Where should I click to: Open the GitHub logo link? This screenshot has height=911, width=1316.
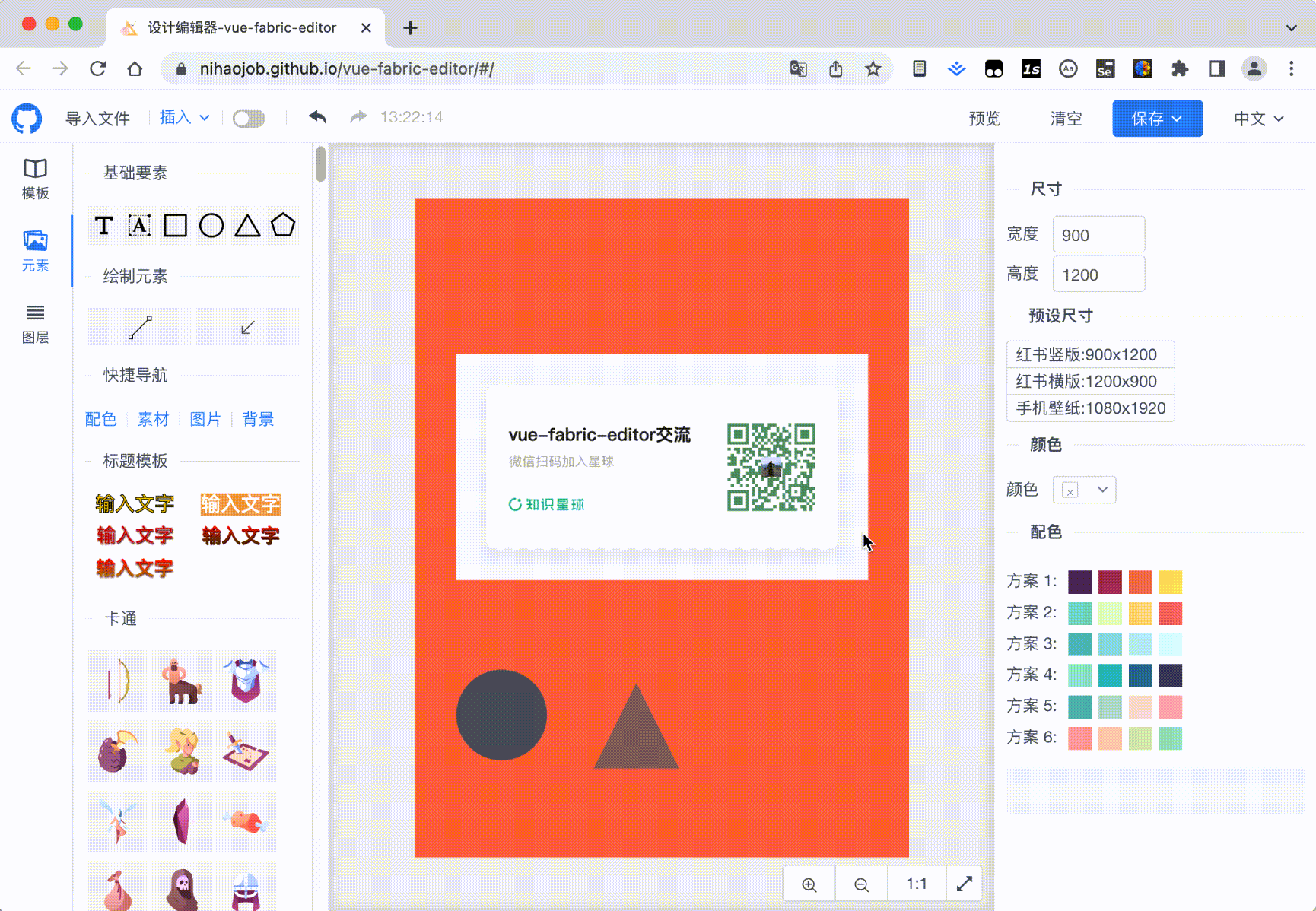click(27, 119)
